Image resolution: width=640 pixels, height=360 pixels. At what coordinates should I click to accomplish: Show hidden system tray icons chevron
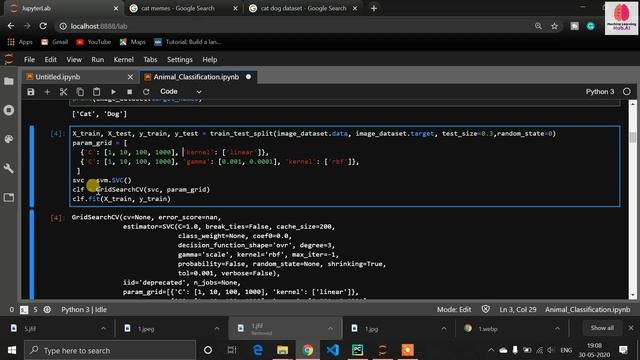[x=491, y=350]
